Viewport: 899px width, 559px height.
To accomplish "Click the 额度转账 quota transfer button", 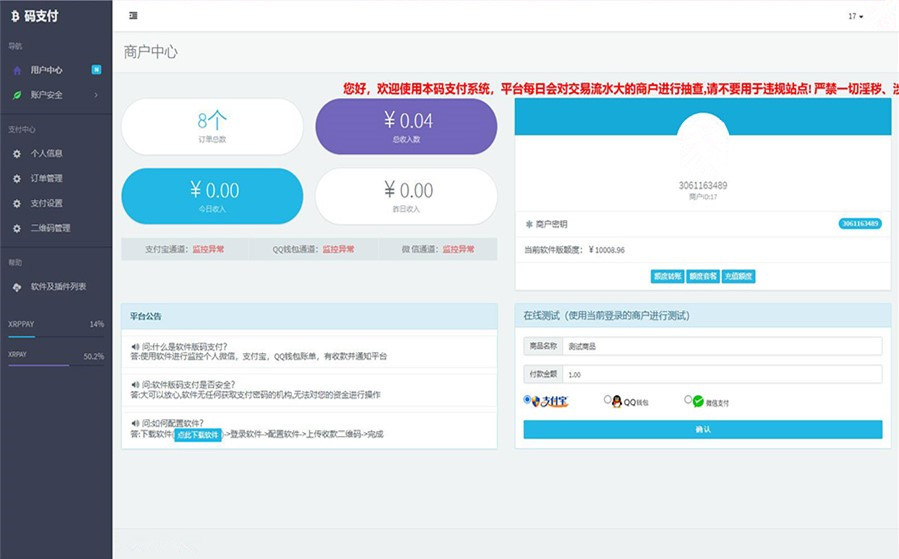I will (666, 275).
